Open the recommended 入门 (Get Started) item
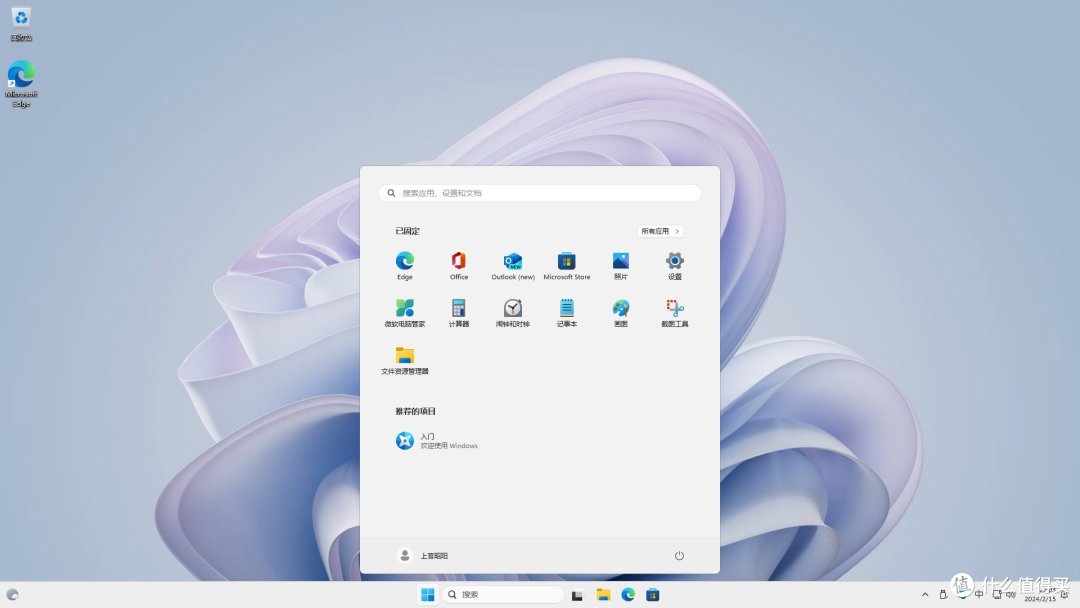The image size is (1080, 608). [x=437, y=441]
